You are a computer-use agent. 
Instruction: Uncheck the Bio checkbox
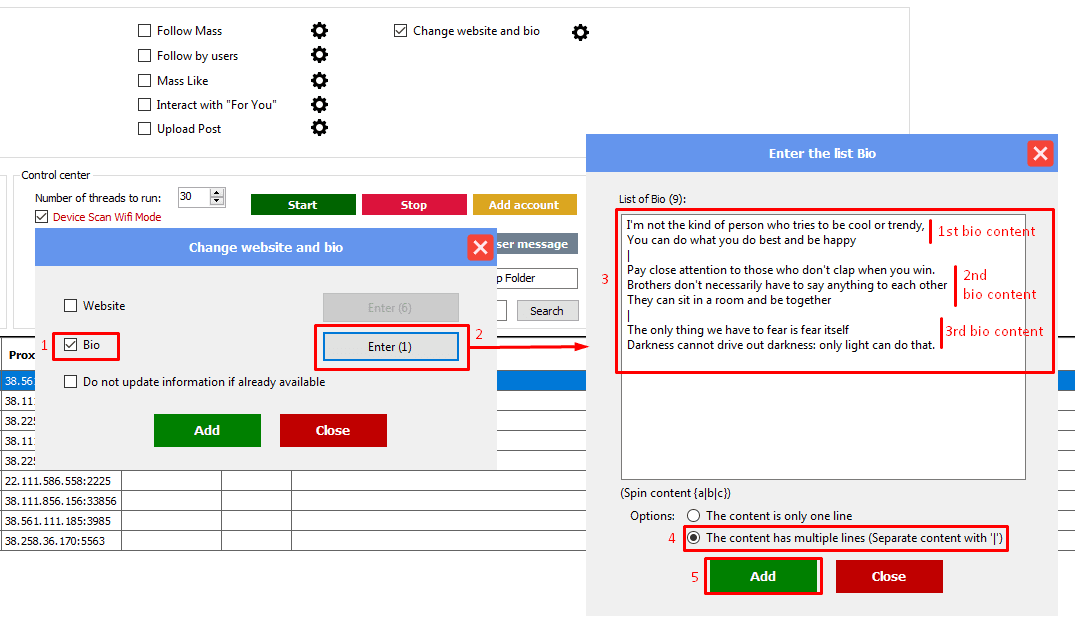(x=71, y=345)
